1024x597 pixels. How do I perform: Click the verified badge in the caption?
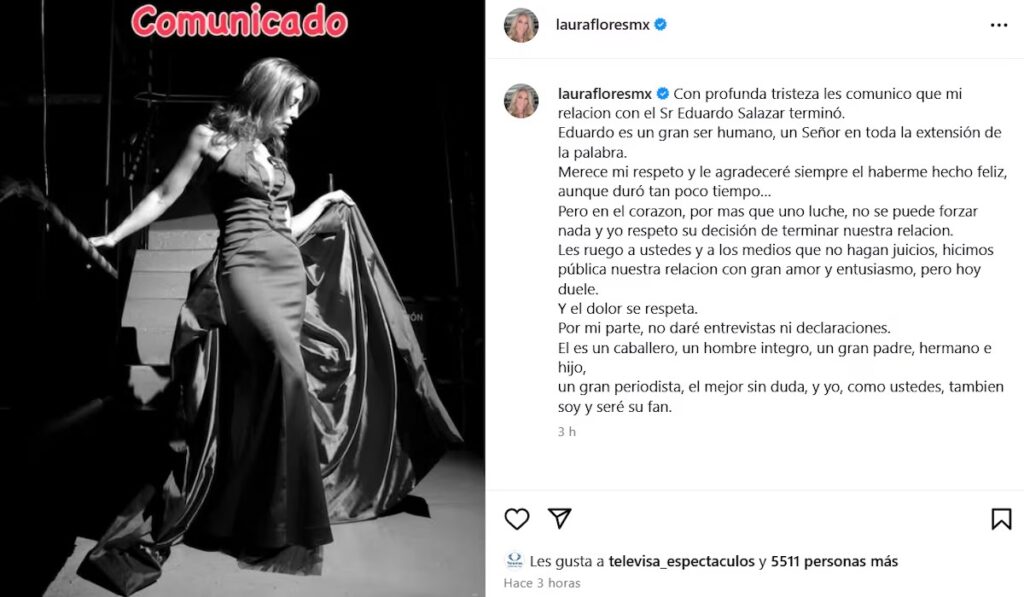[x=662, y=94]
